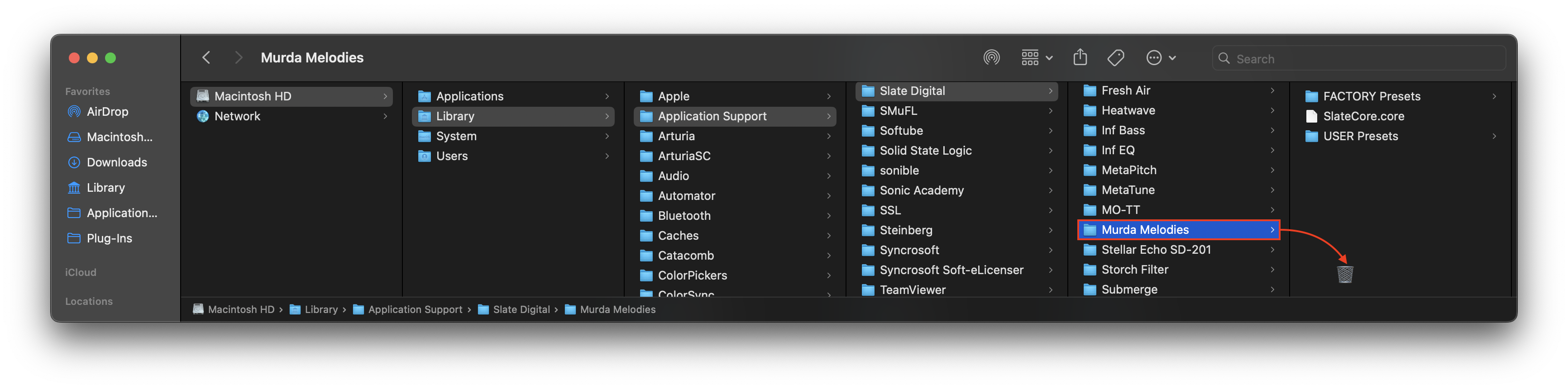
Task: Select the TeamViewer folder
Action: tap(956, 290)
